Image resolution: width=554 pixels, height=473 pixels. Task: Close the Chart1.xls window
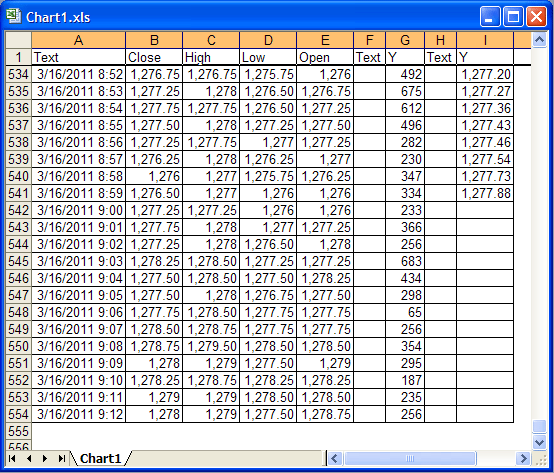tap(536, 17)
